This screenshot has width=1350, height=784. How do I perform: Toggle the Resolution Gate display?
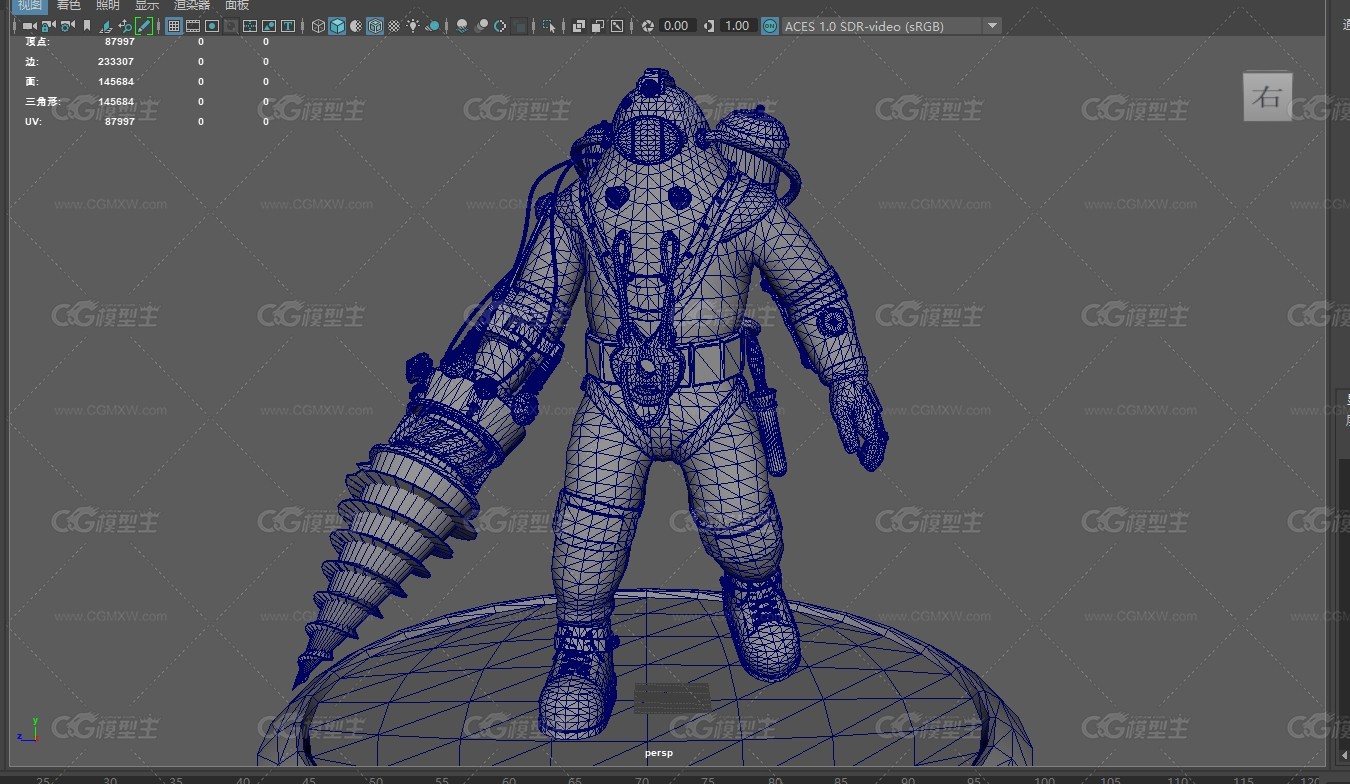tap(212, 26)
